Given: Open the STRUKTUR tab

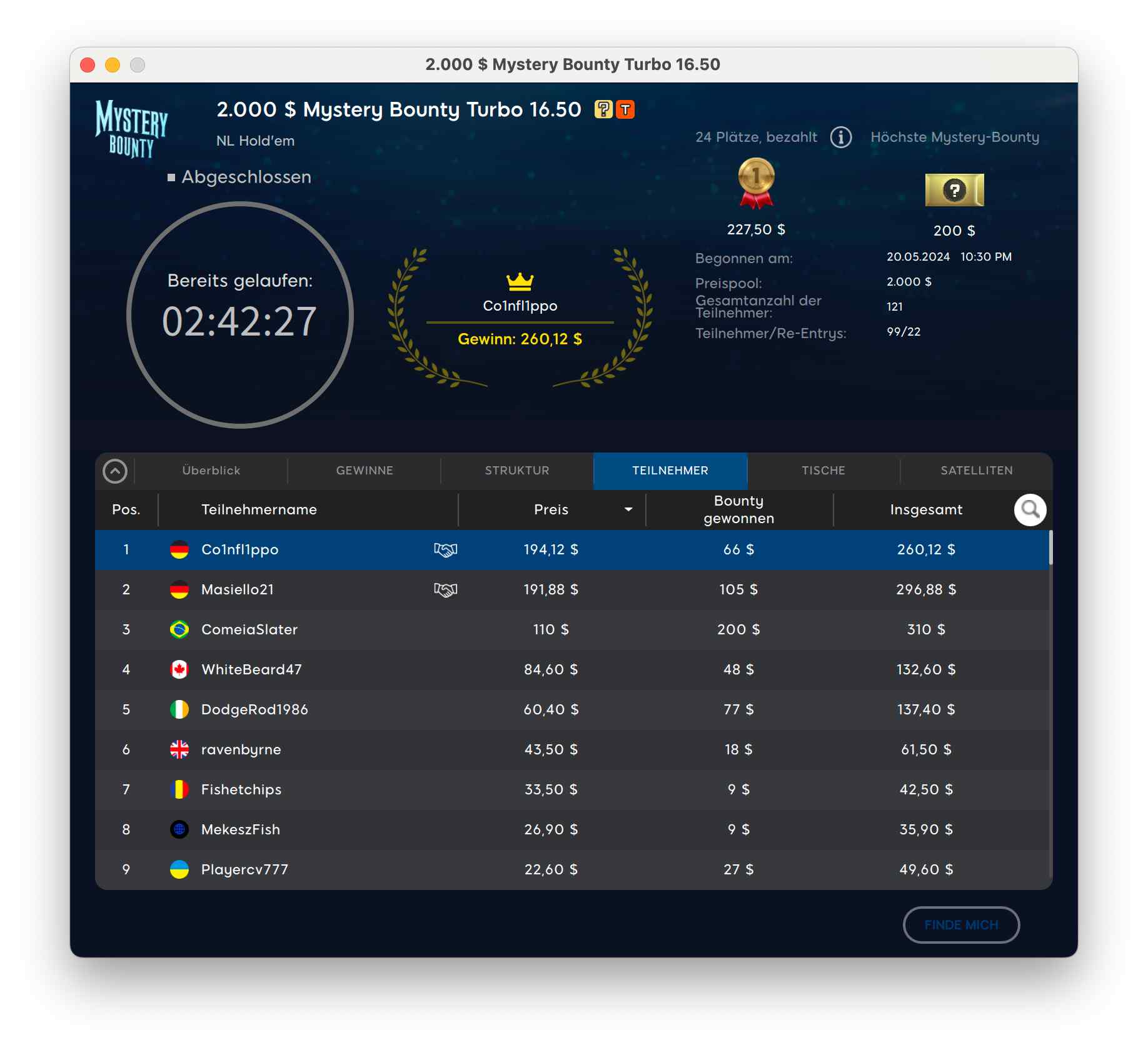Looking at the screenshot, I should point(517,471).
